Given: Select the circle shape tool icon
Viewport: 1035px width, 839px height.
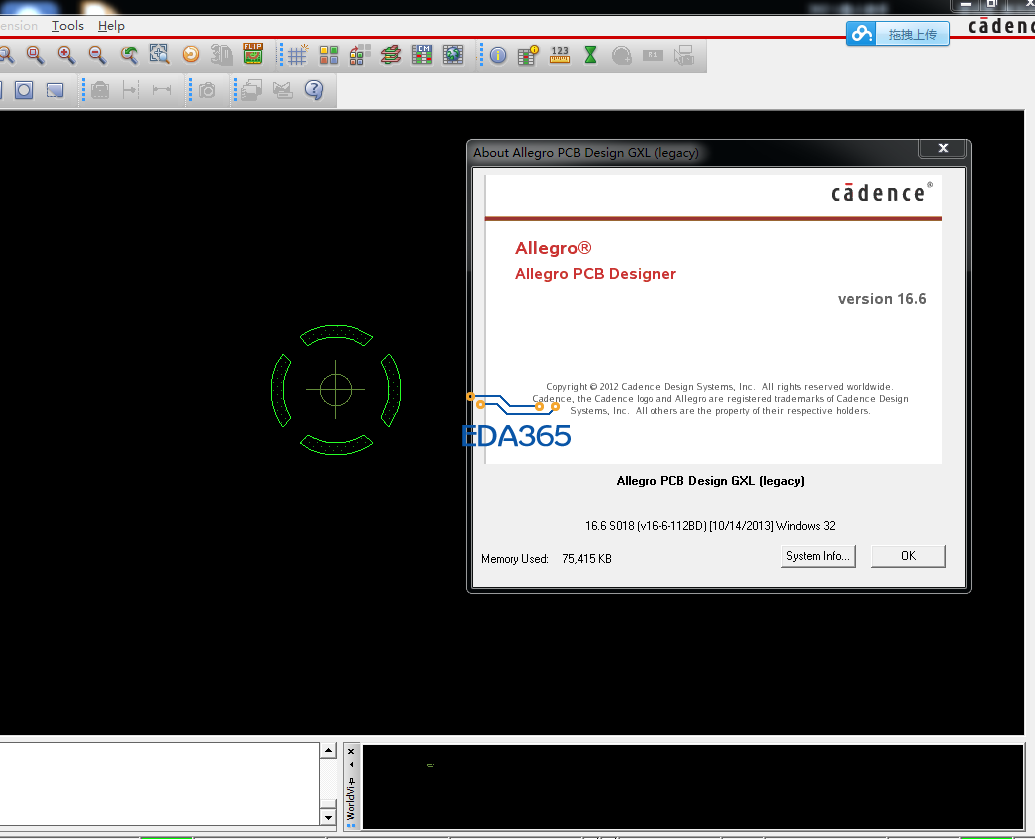Looking at the screenshot, I should [x=24, y=90].
